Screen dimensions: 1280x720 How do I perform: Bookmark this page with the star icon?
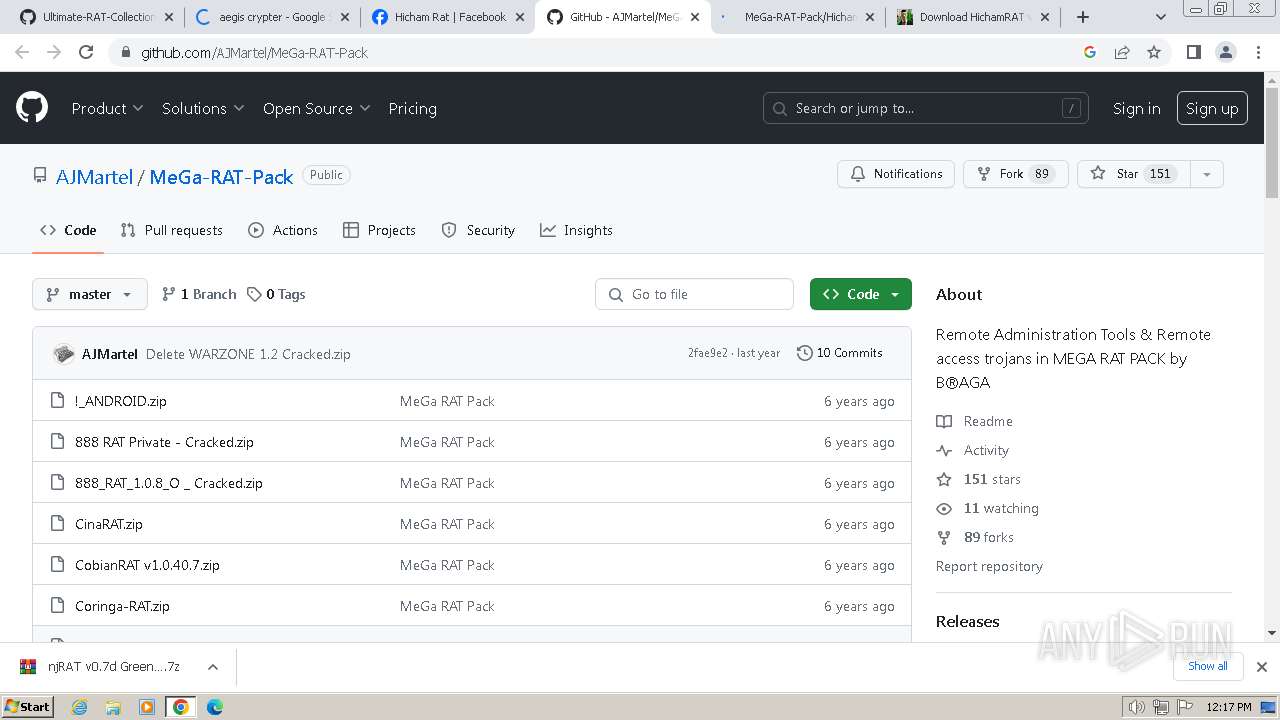(x=1154, y=52)
